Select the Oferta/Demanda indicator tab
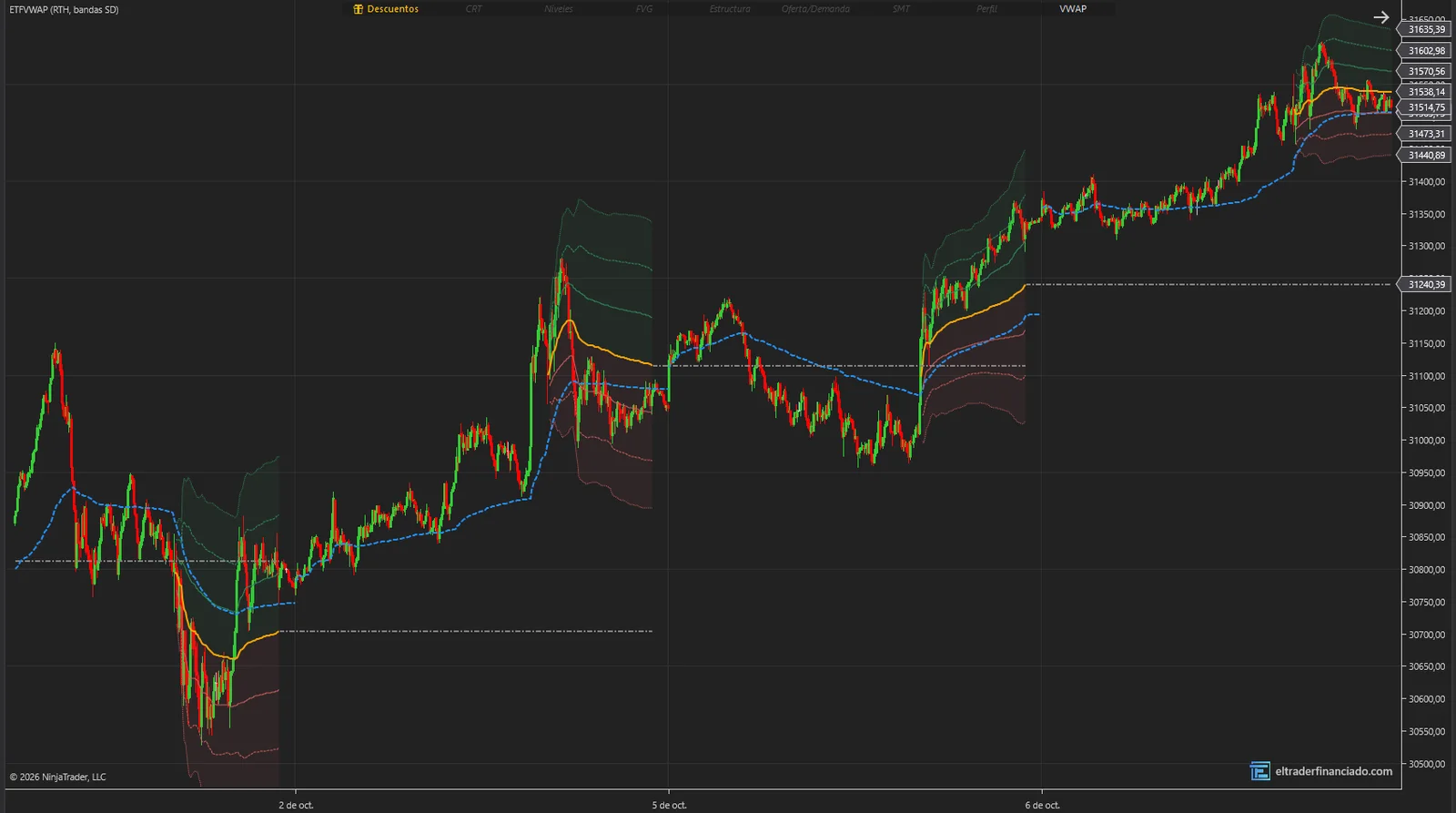This screenshot has height=813, width=1456. [815, 9]
